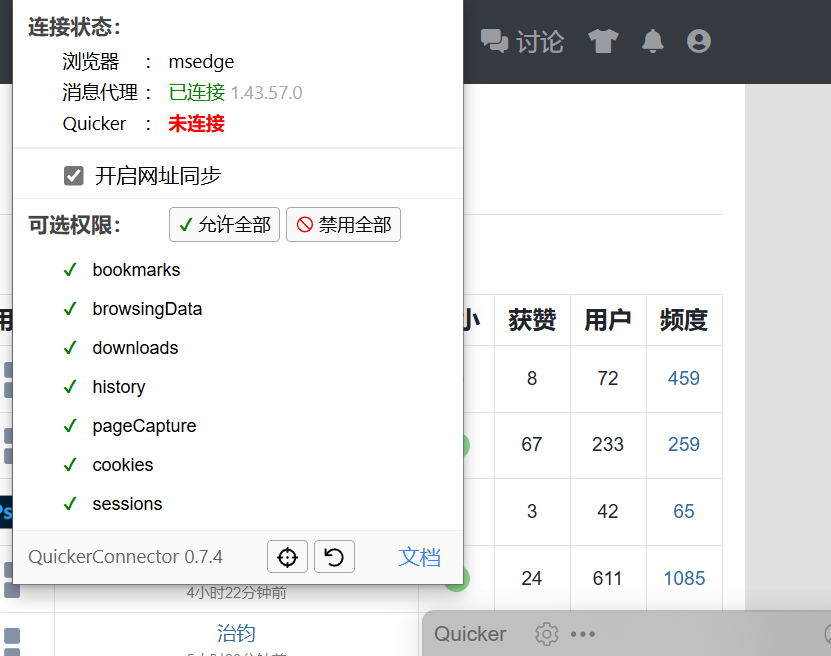Open the 文档 documentation link
This screenshot has height=656, width=831.
point(419,557)
